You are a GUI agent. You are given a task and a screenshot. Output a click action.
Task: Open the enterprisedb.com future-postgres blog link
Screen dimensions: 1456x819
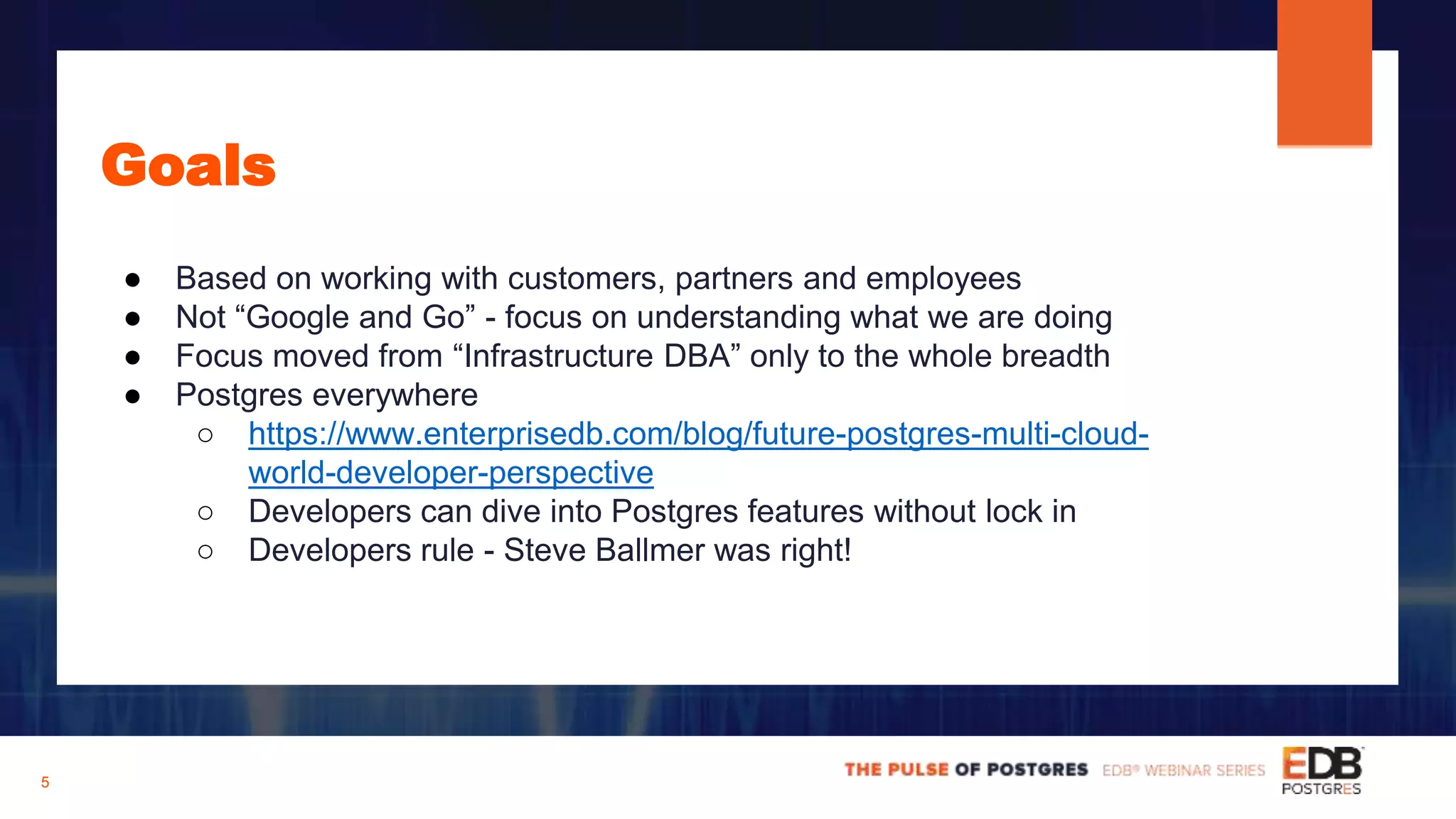(698, 434)
